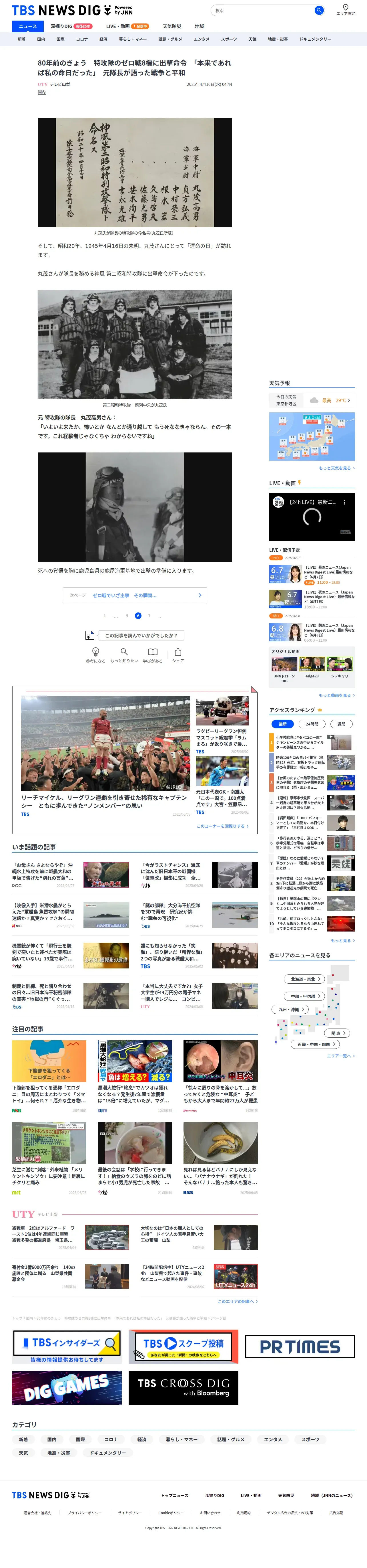Click the UTY logo in the area section heading
The height and width of the screenshot is (1568, 367).
[23, 1214]
